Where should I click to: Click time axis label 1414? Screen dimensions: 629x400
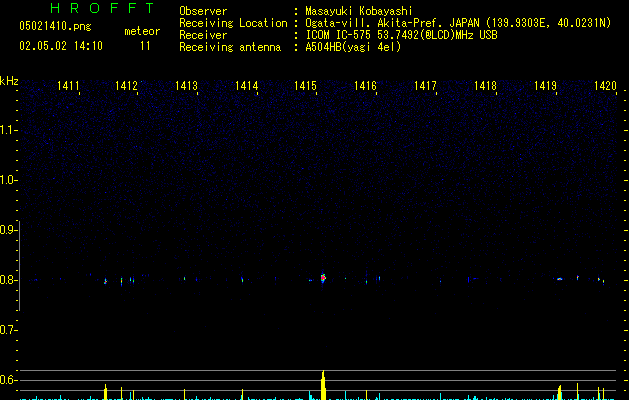click(x=246, y=86)
